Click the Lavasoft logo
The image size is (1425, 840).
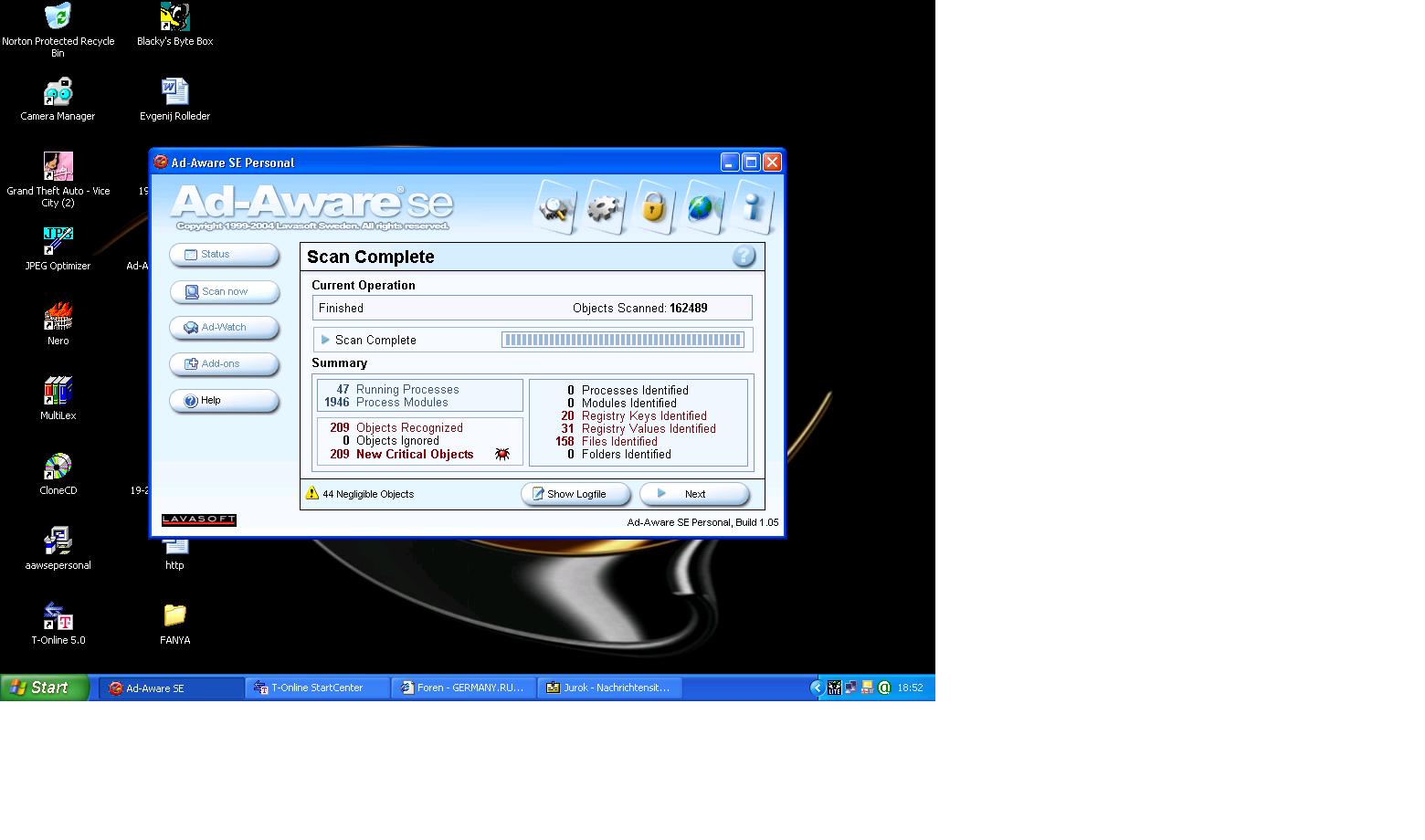199,520
